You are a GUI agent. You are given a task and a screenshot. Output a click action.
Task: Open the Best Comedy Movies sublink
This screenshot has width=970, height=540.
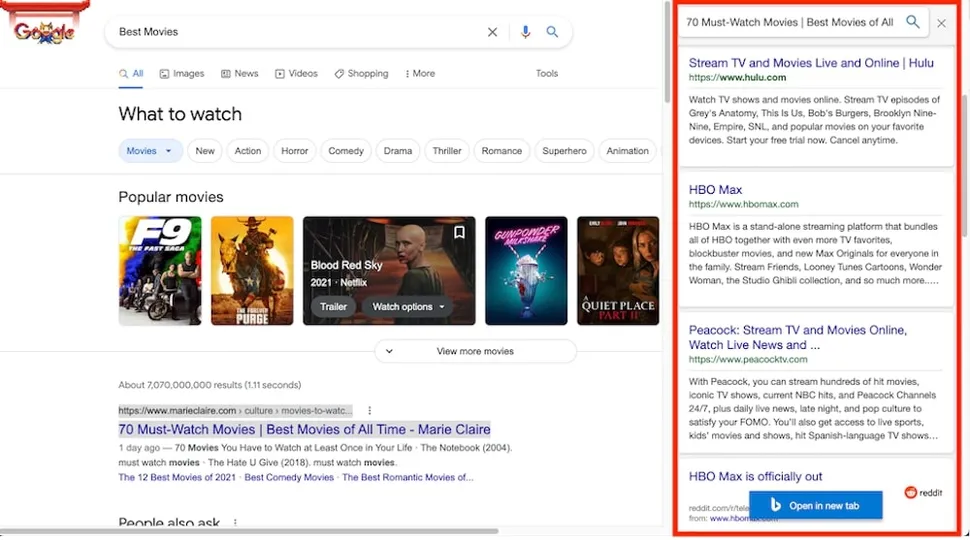pos(289,478)
